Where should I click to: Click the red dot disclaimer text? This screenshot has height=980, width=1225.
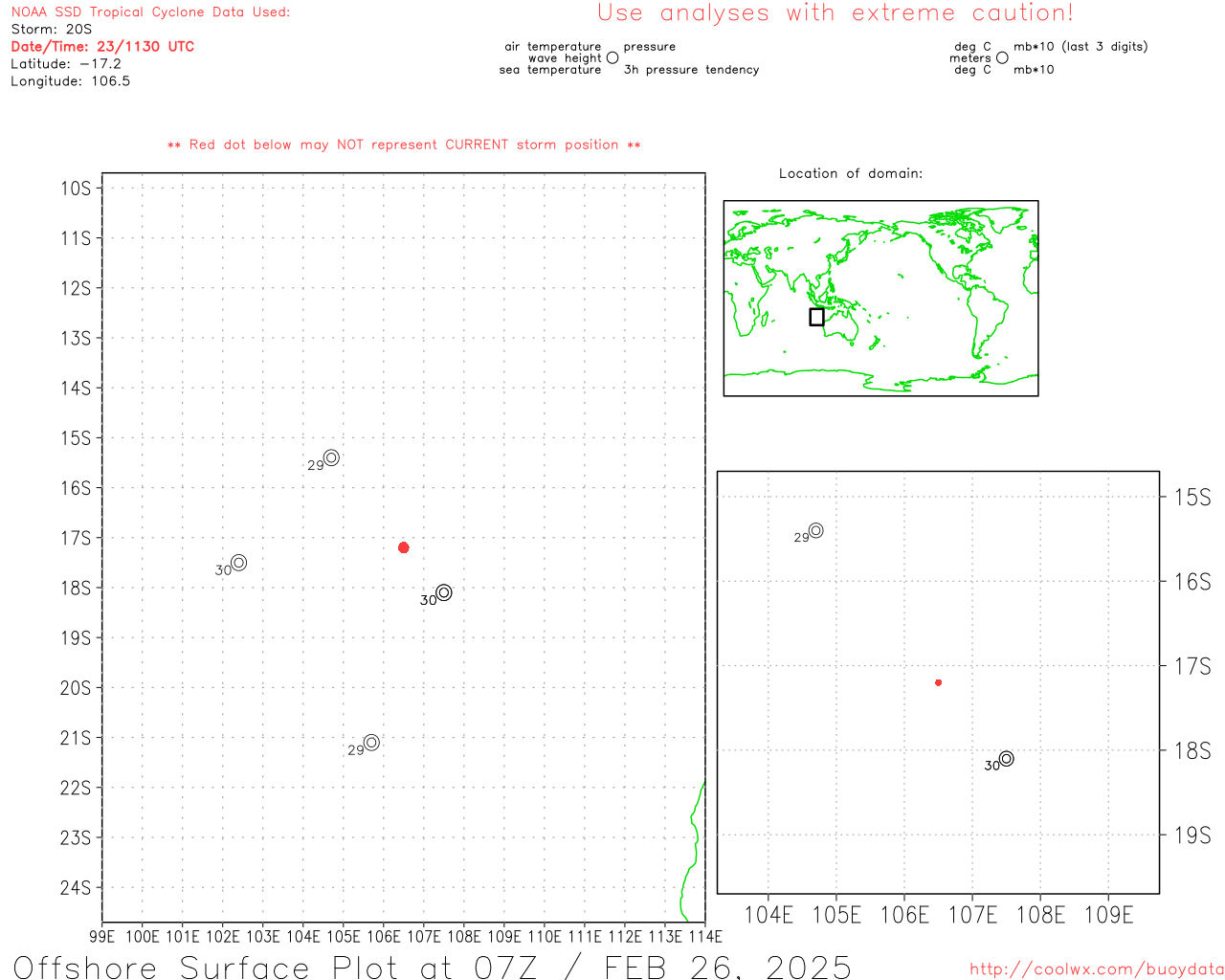[x=404, y=145]
